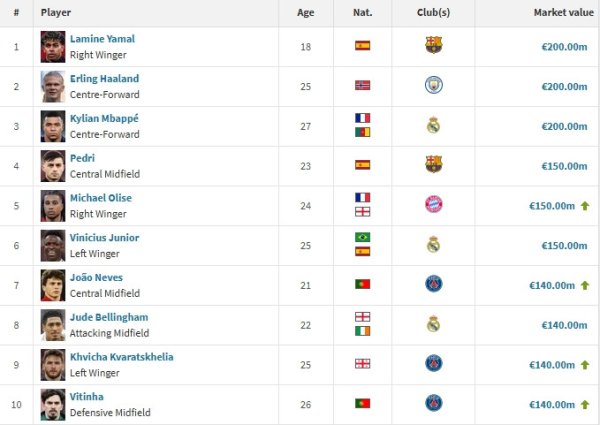Sort table by Market value column header

pyautogui.click(x=564, y=13)
